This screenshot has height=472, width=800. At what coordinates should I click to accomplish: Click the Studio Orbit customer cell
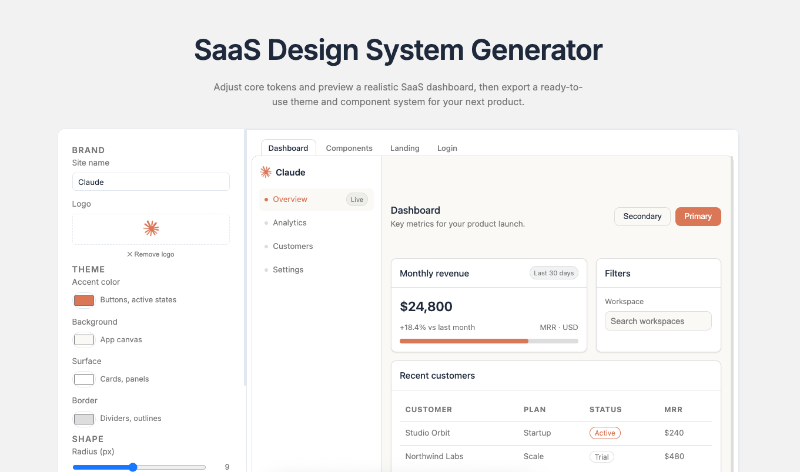tap(428, 433)
